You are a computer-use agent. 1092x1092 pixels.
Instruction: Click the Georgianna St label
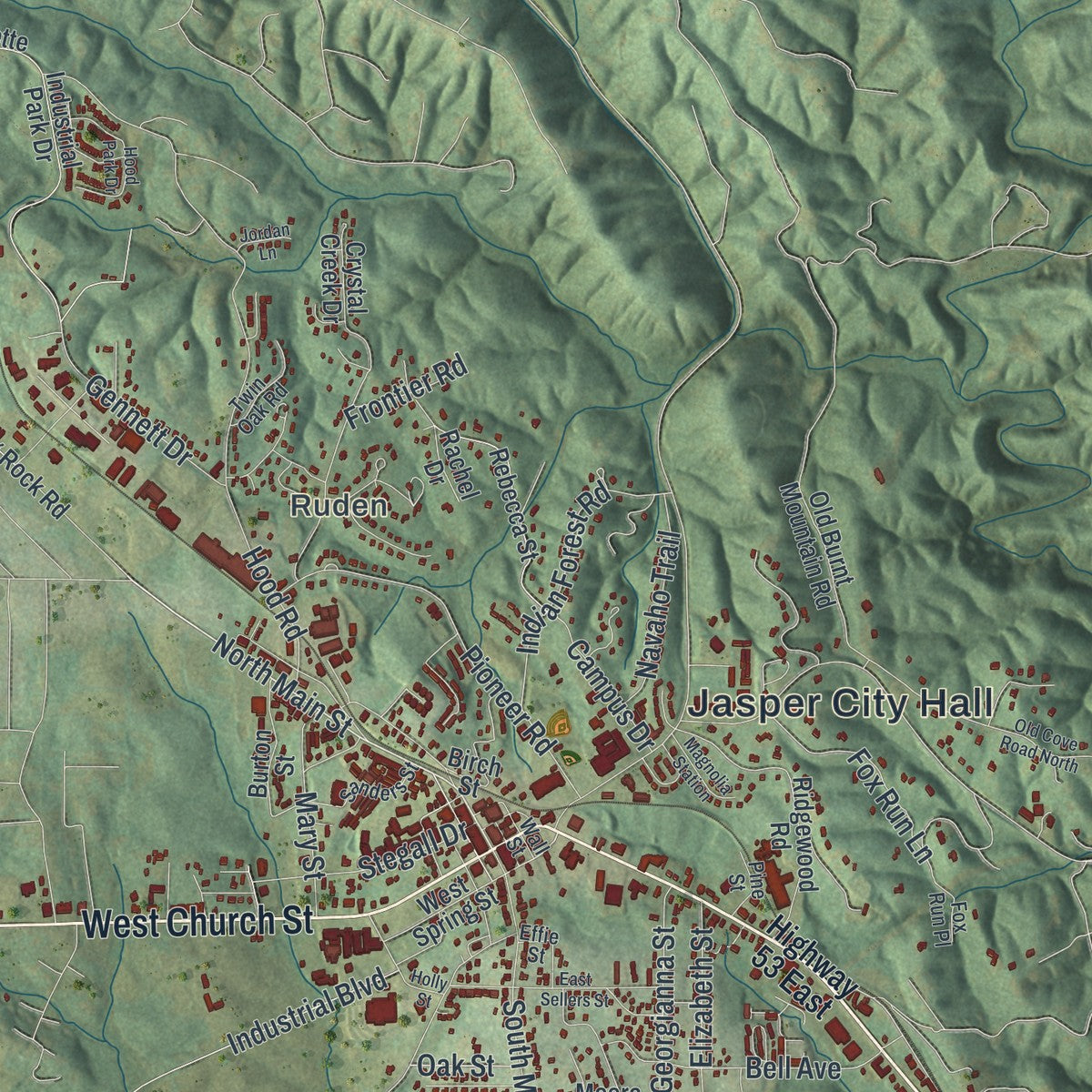(x=663, y=1008)
